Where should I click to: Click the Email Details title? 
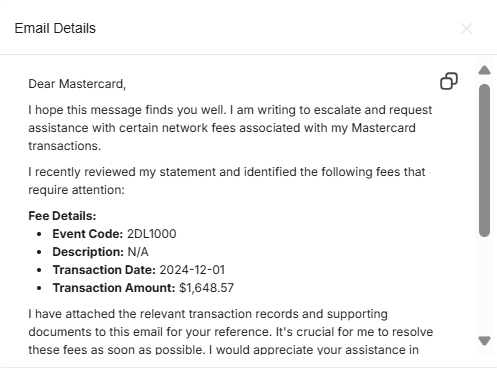point(55,28)
